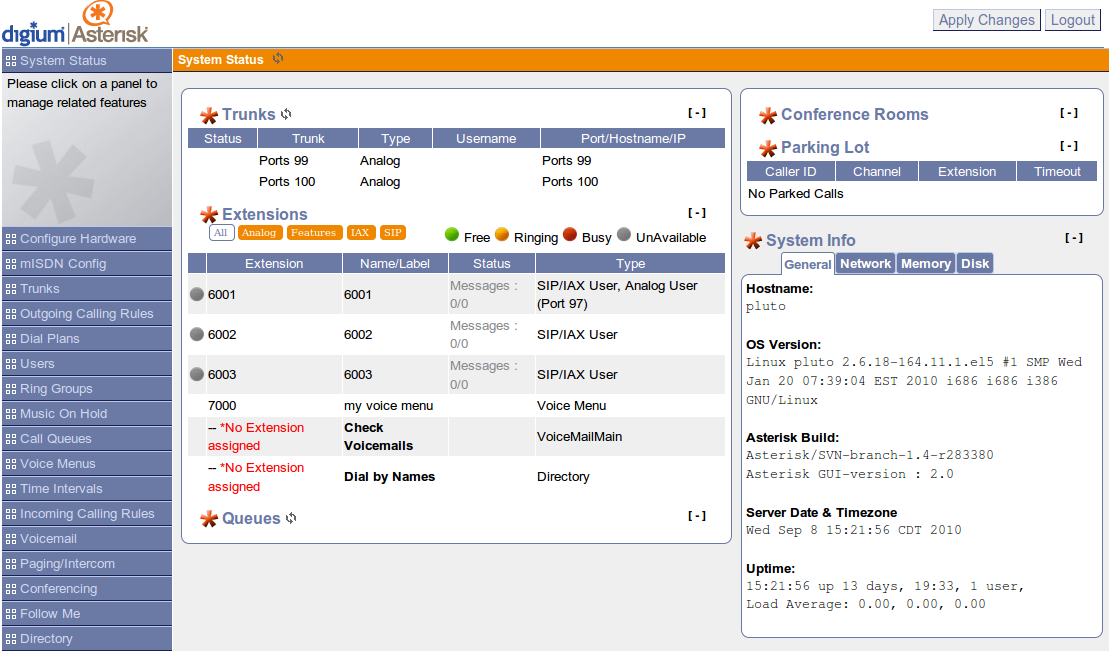
Task: Click the Digium Asterisk logo
Action: pos(75,23)
